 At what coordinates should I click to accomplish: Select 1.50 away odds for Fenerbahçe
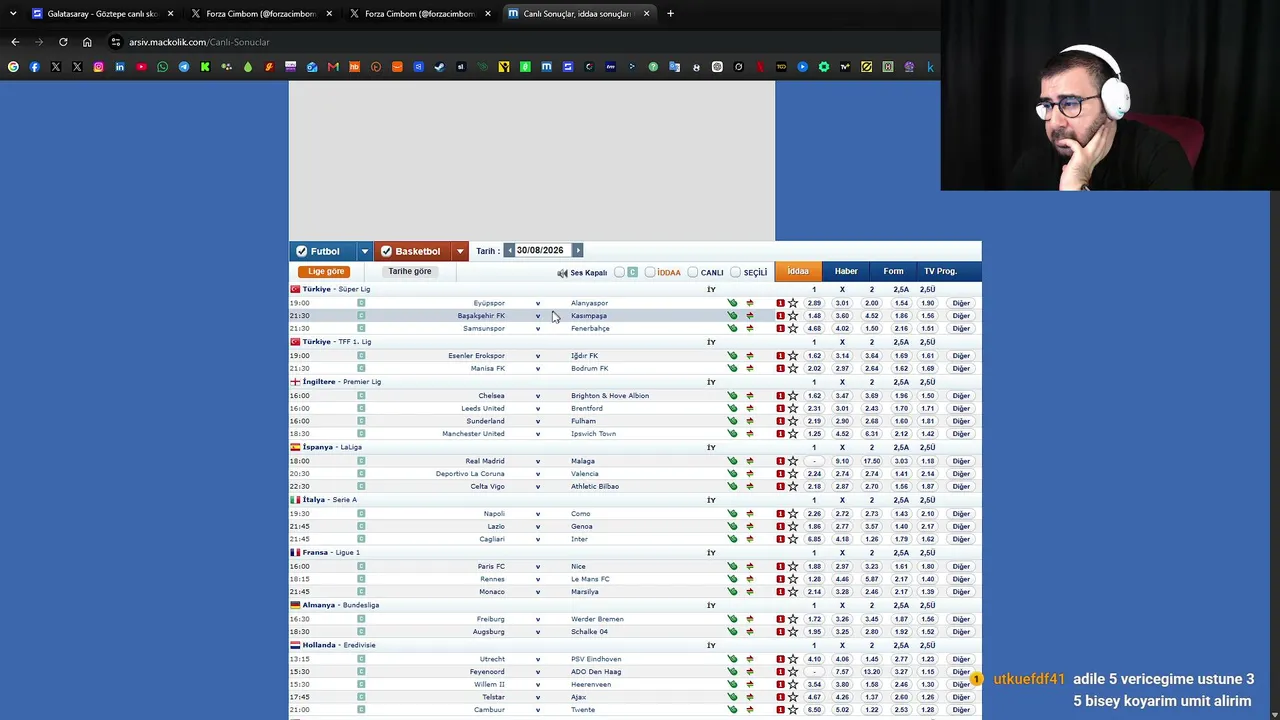click(x=871, y=328)
